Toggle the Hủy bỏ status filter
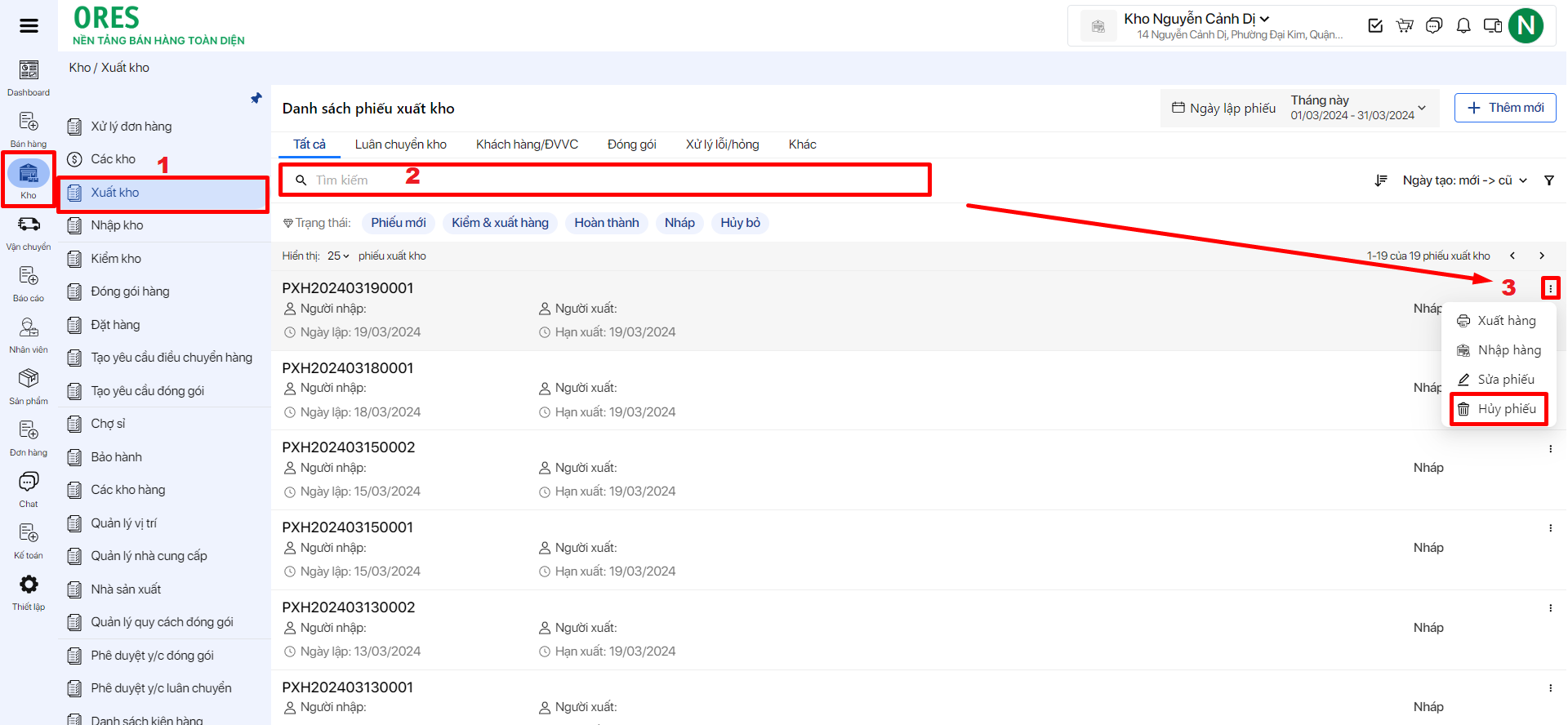 [740, 223]
